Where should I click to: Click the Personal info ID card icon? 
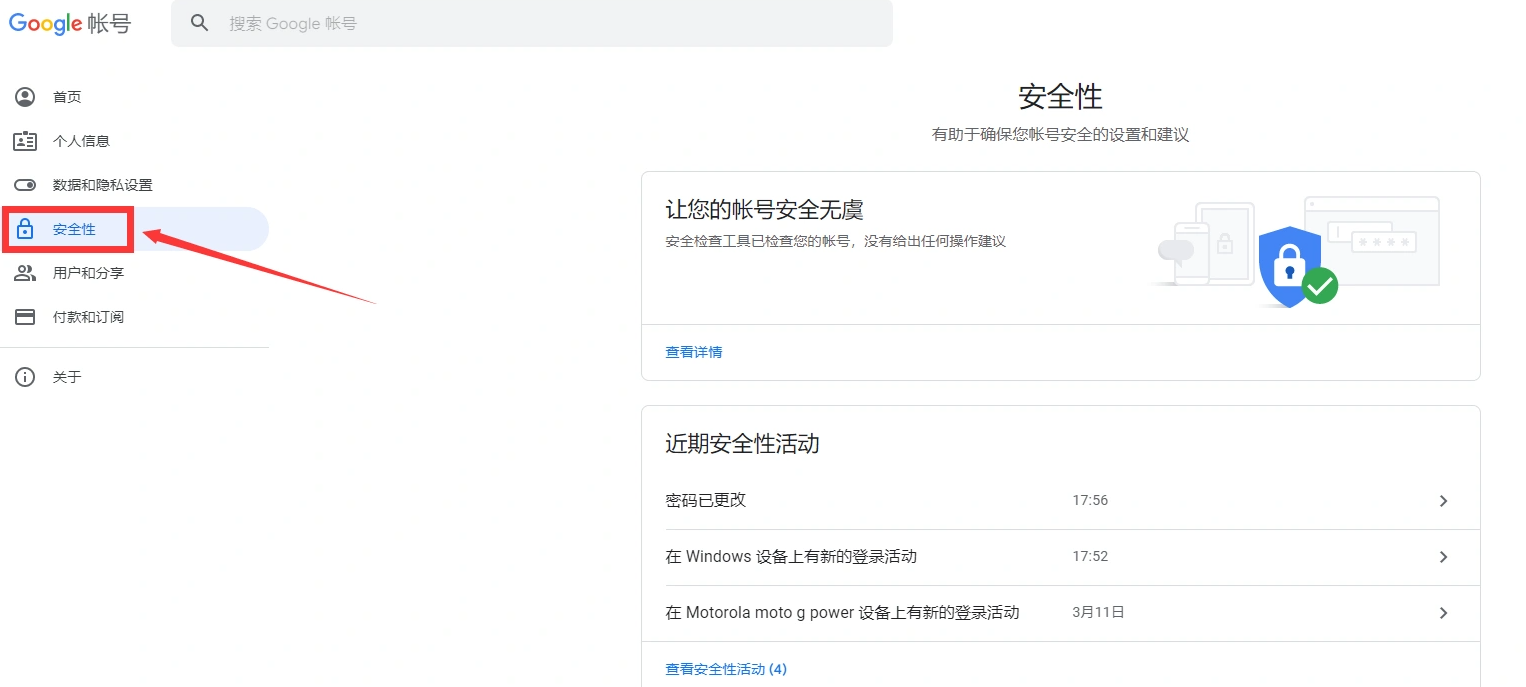[25, 141]
